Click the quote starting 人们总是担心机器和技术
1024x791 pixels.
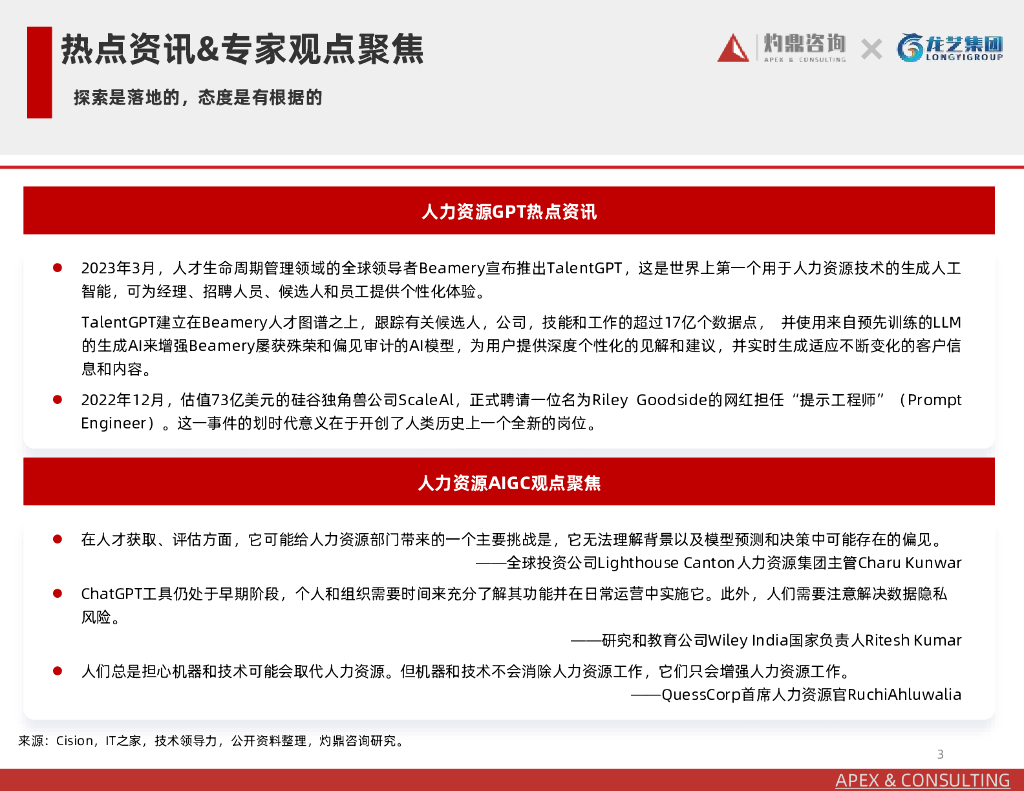(467, 671)
